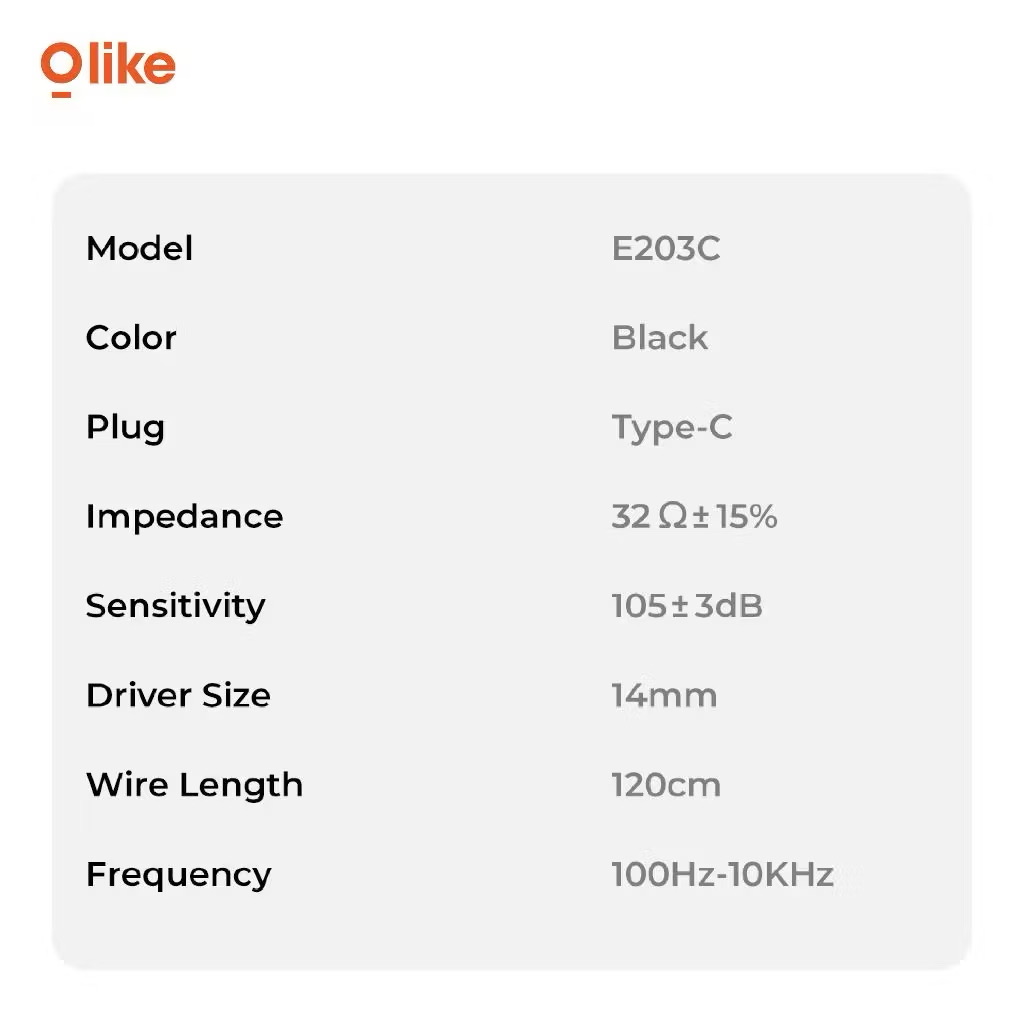
Task: Click the Driver Size label
Action: (x=178, y=695)
